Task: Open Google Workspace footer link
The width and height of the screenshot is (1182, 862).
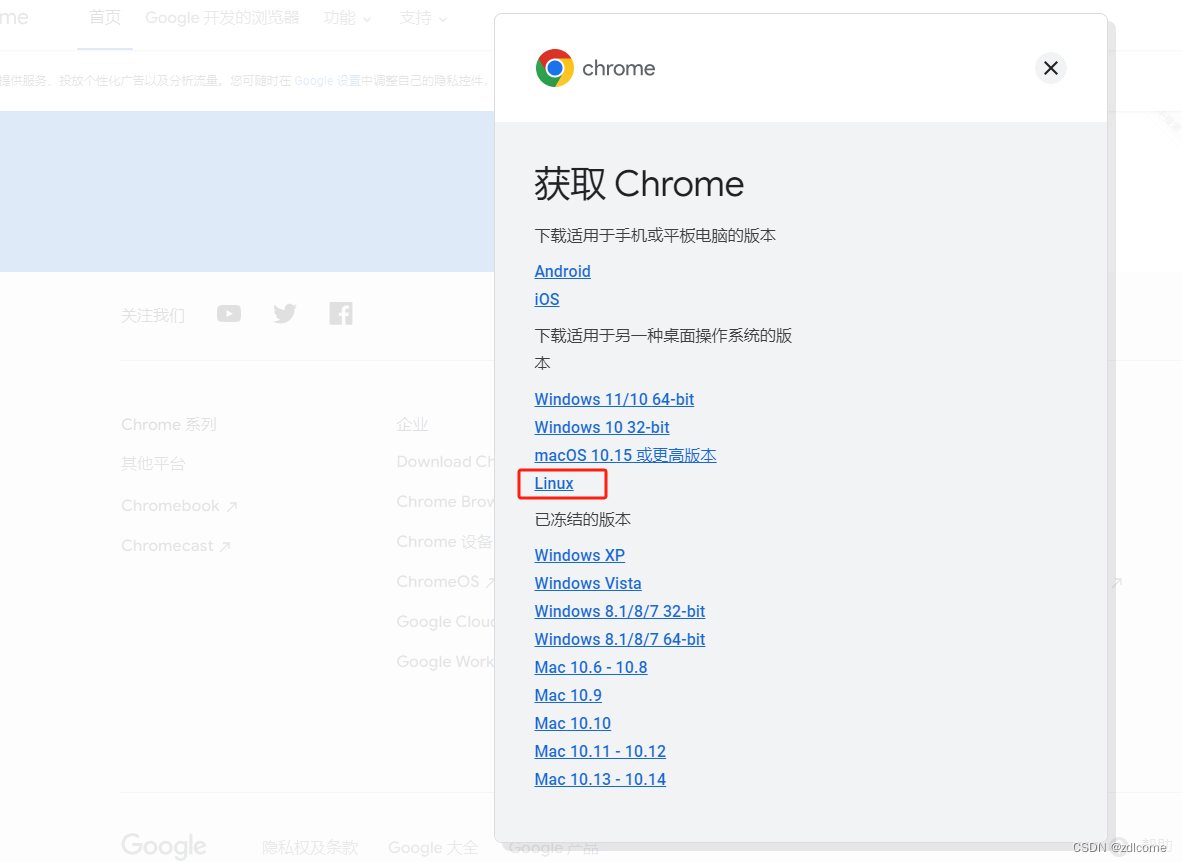Action: pyautogui.click(x=446, y=661)
